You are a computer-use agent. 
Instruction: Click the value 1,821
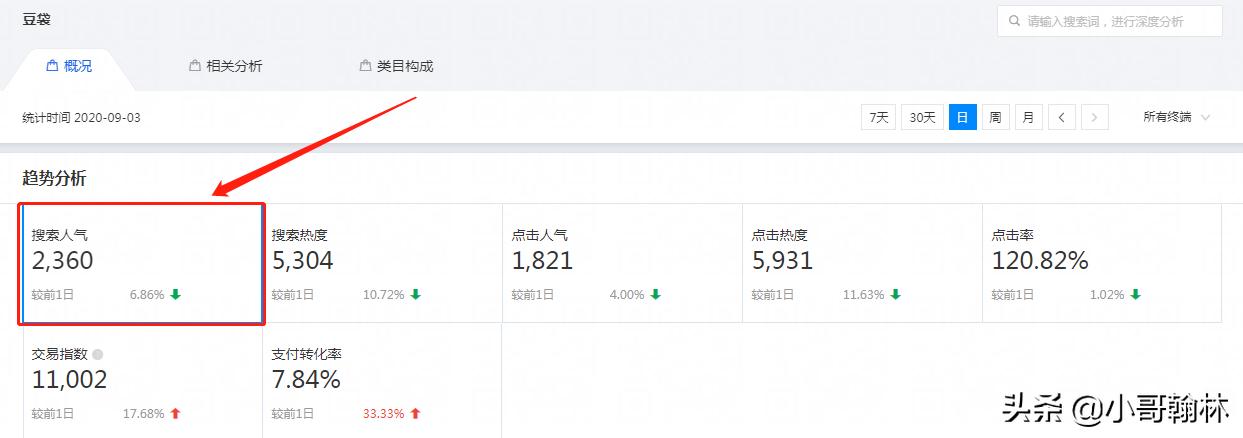click(543, 262)
